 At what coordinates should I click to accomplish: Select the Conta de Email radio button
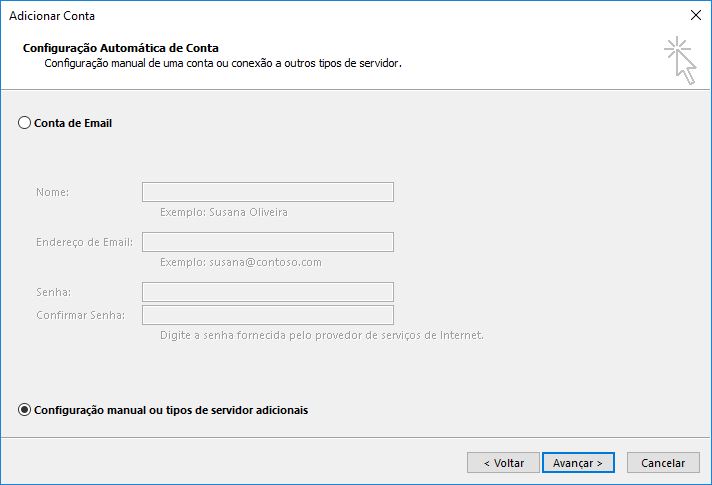(x=25, y=123)
